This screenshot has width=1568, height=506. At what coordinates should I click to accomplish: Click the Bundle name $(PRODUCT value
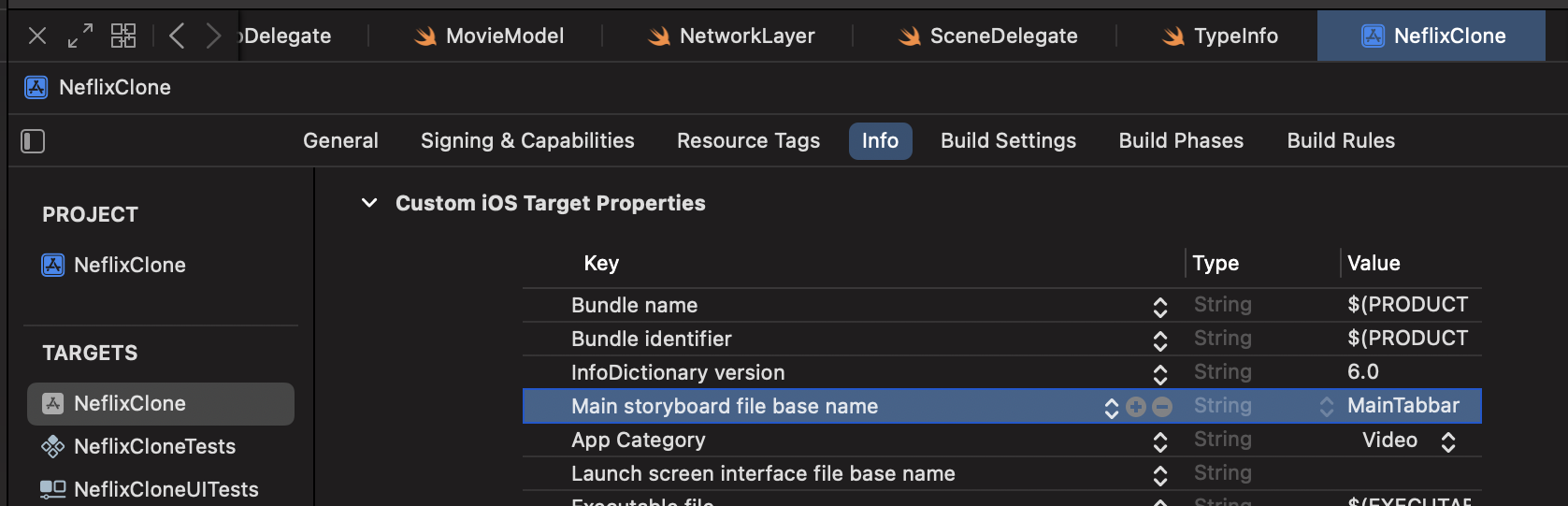[x=1408, y=304]
